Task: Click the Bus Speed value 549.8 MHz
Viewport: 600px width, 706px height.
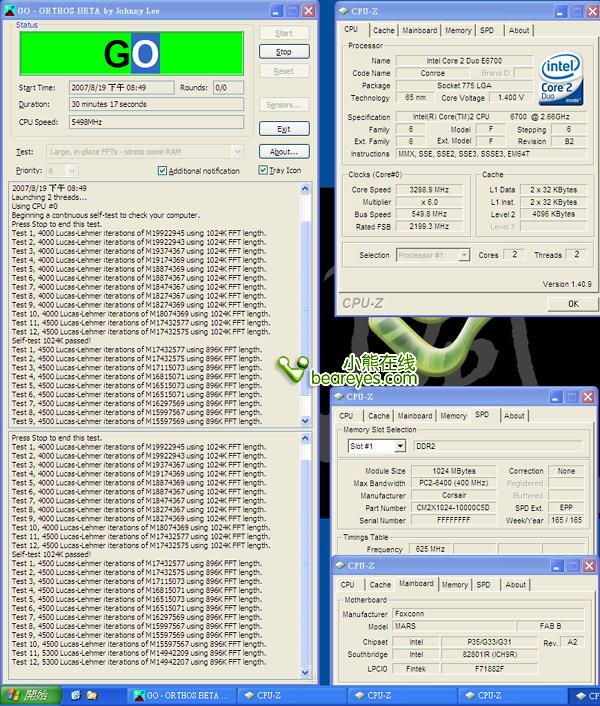Action: point(429,214)
